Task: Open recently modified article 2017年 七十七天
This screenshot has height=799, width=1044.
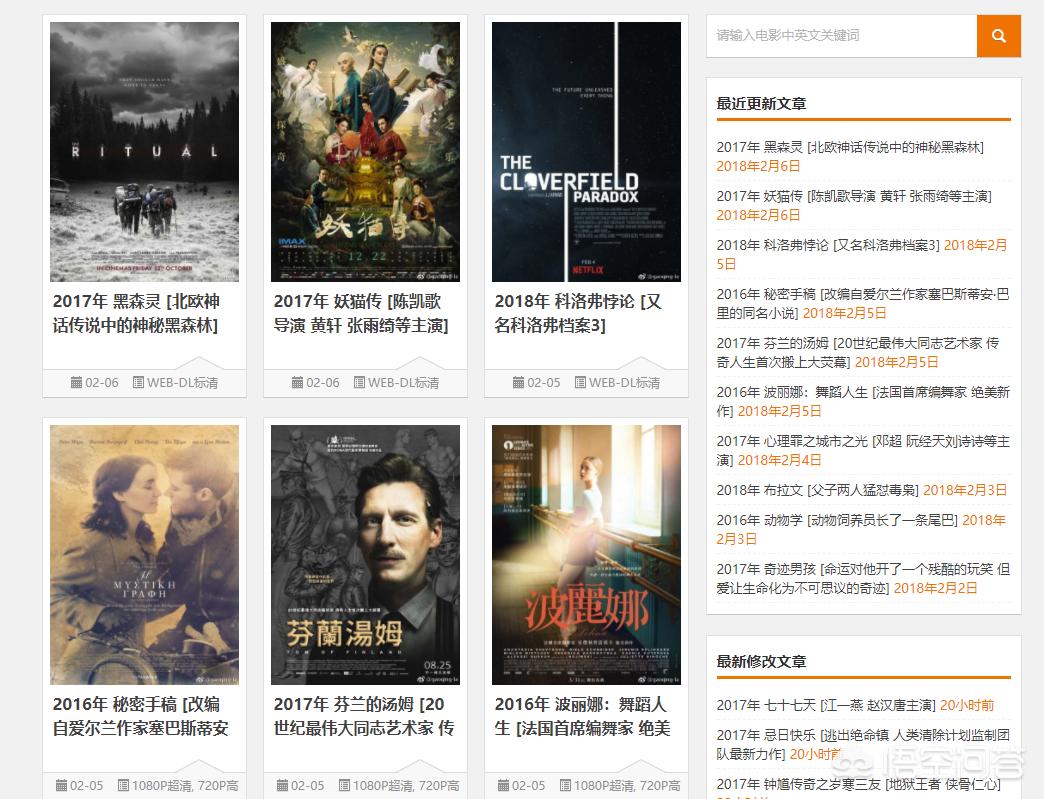Action: [x=826, y=705]
